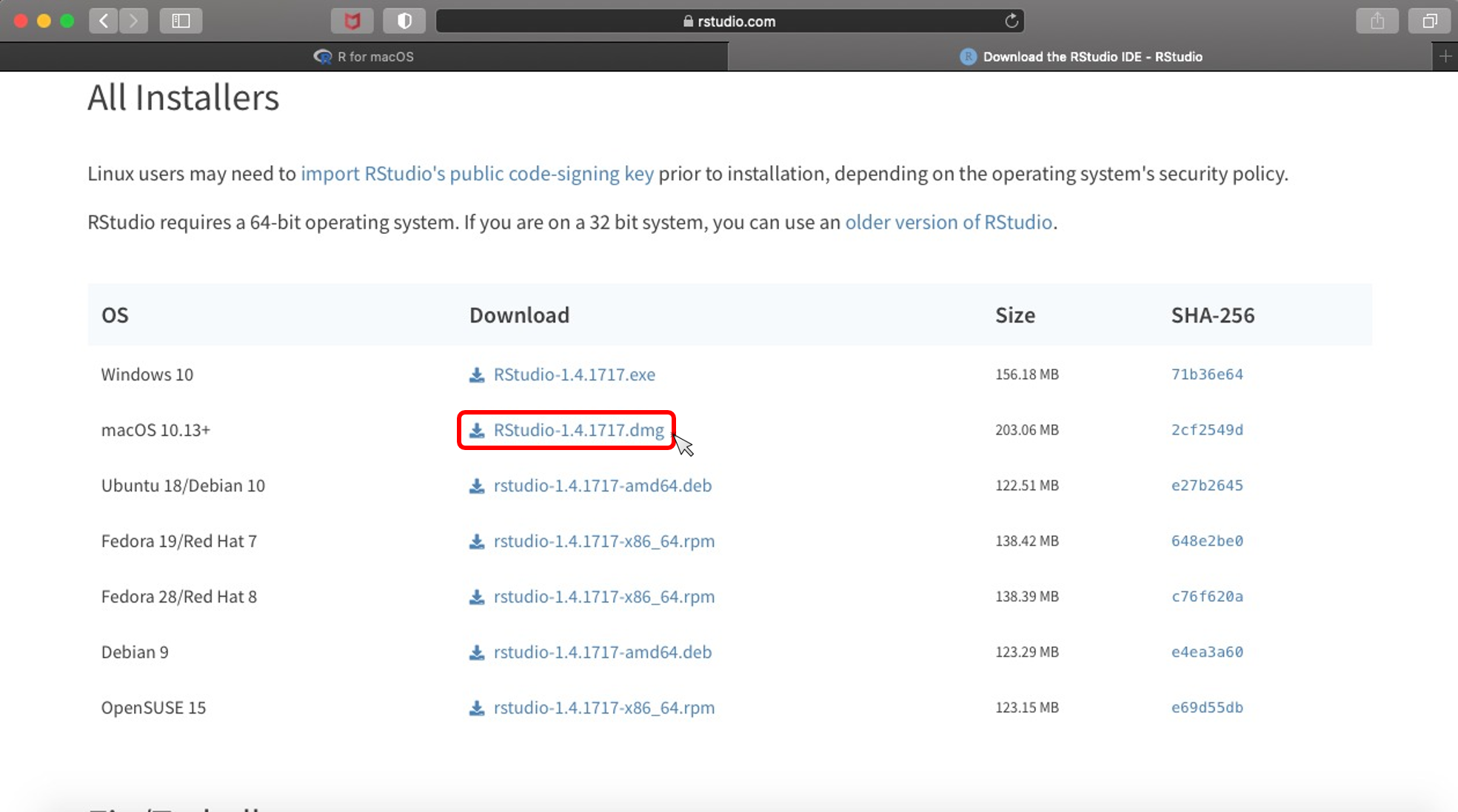Open the Share button in Safari toolbar
The image size is (1458, 812).
coord(1377,21)
